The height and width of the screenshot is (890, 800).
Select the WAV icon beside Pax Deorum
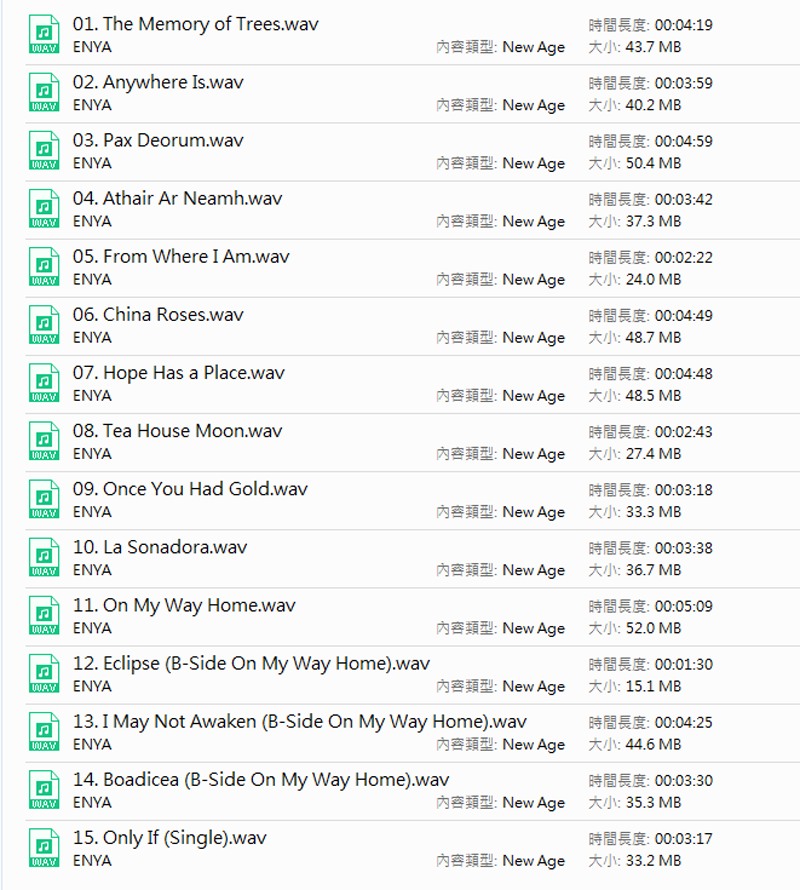43,151
